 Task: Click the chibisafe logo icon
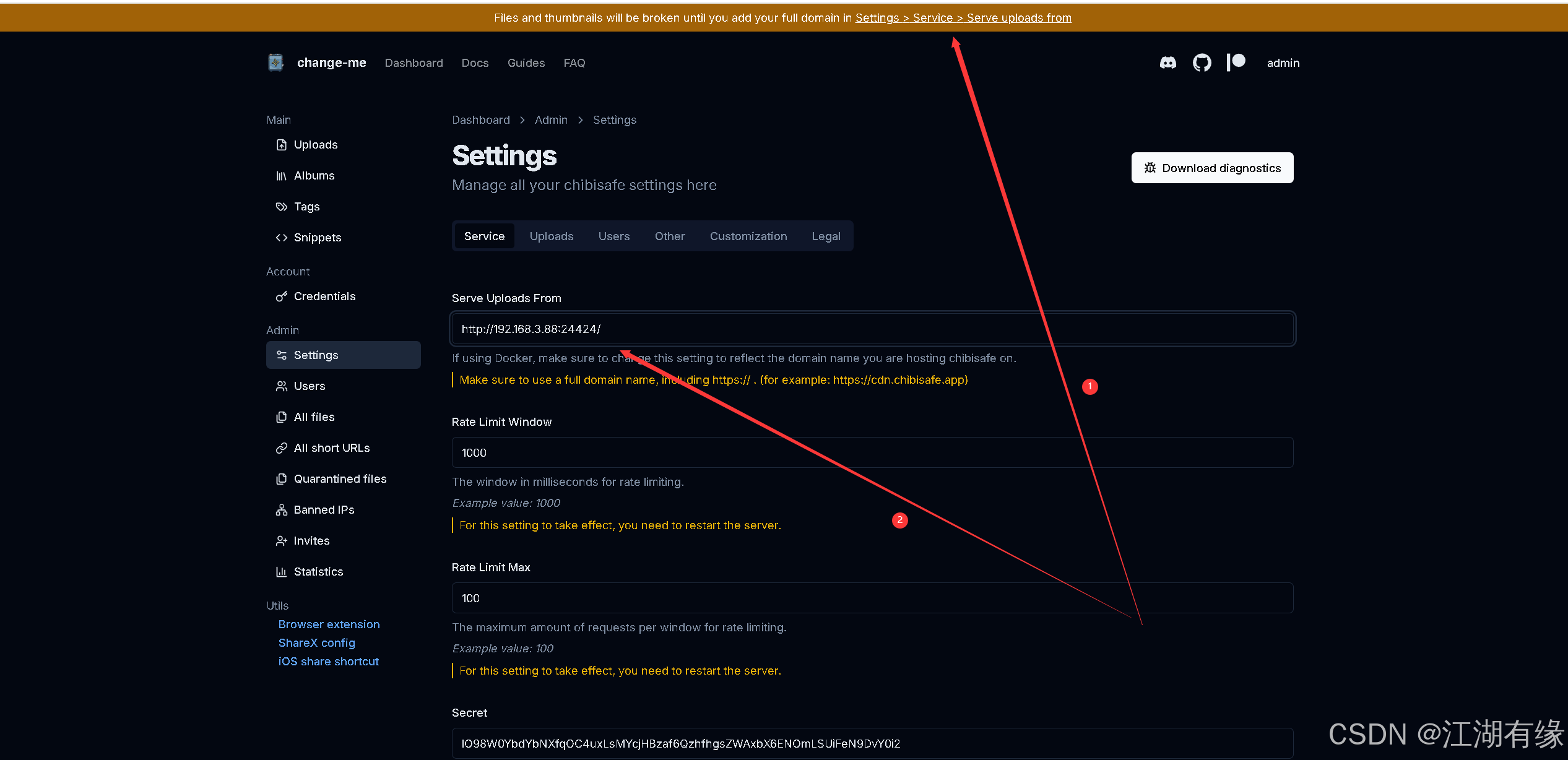pyautogui.click(x=275, y=63)
